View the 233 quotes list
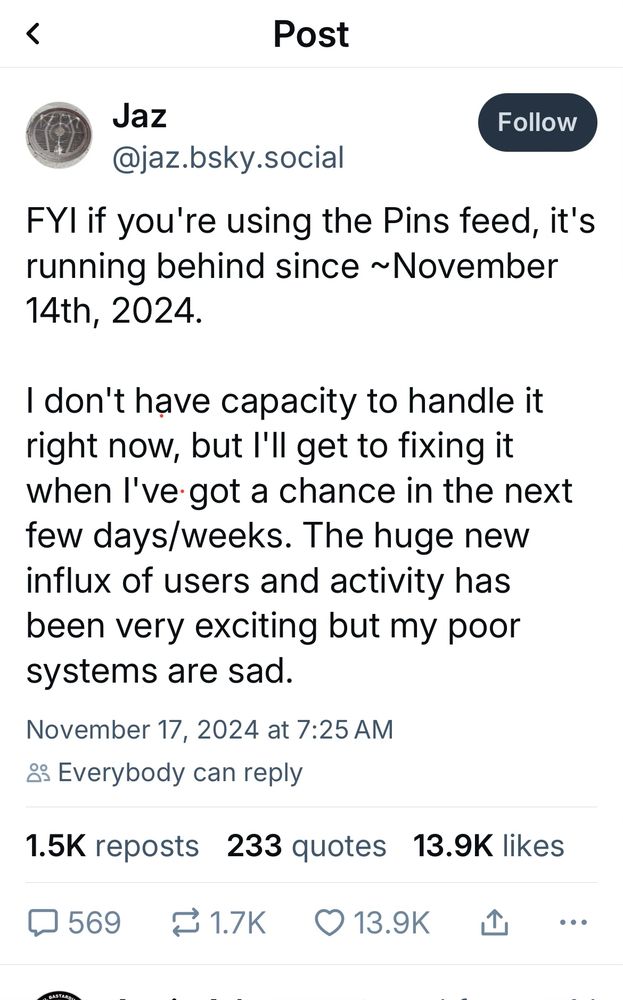The width and height of the screenshot is (623, 1000). point(307,846)
